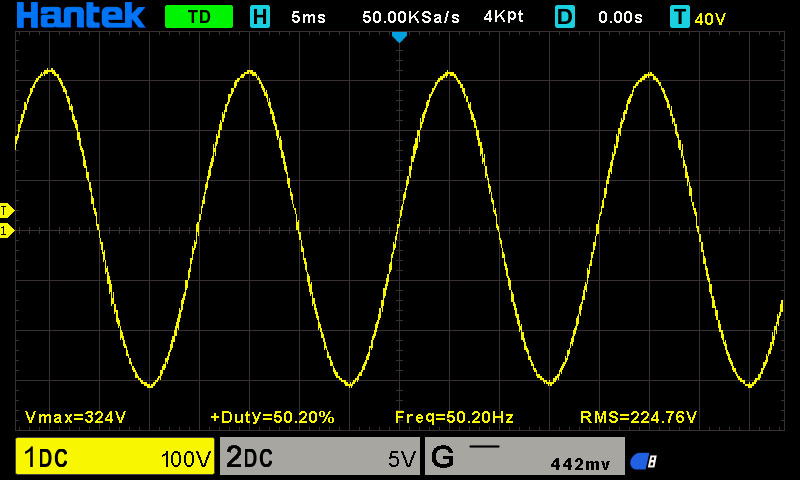Viewport: 800px width, 480px height.
Task: Open the G generator 442mv box
Action: point(524,456)
